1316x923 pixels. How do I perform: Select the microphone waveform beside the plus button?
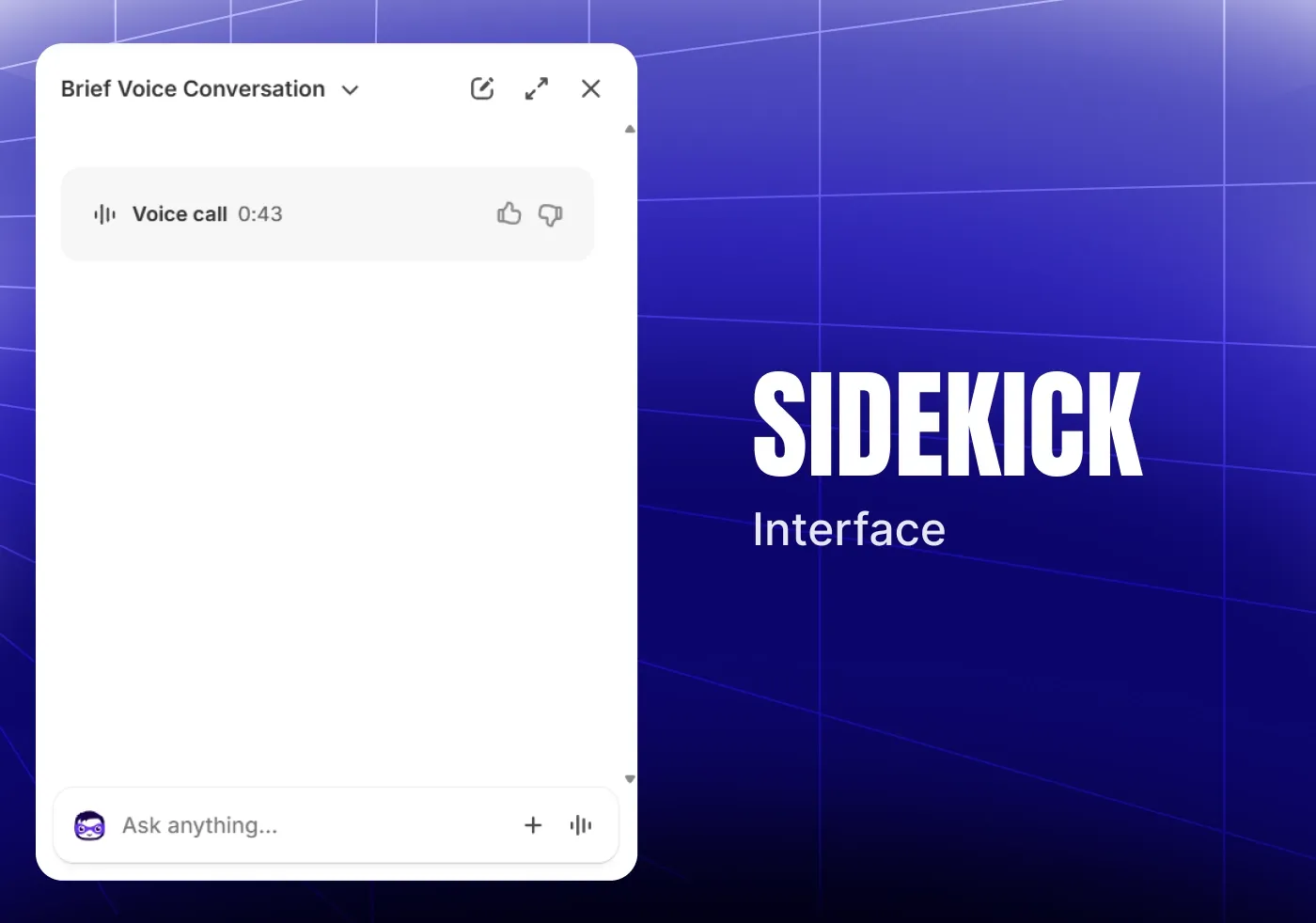580,825
